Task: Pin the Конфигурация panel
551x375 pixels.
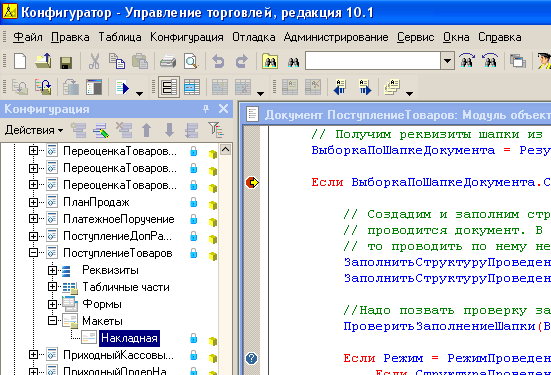Action: click(206, 109)
